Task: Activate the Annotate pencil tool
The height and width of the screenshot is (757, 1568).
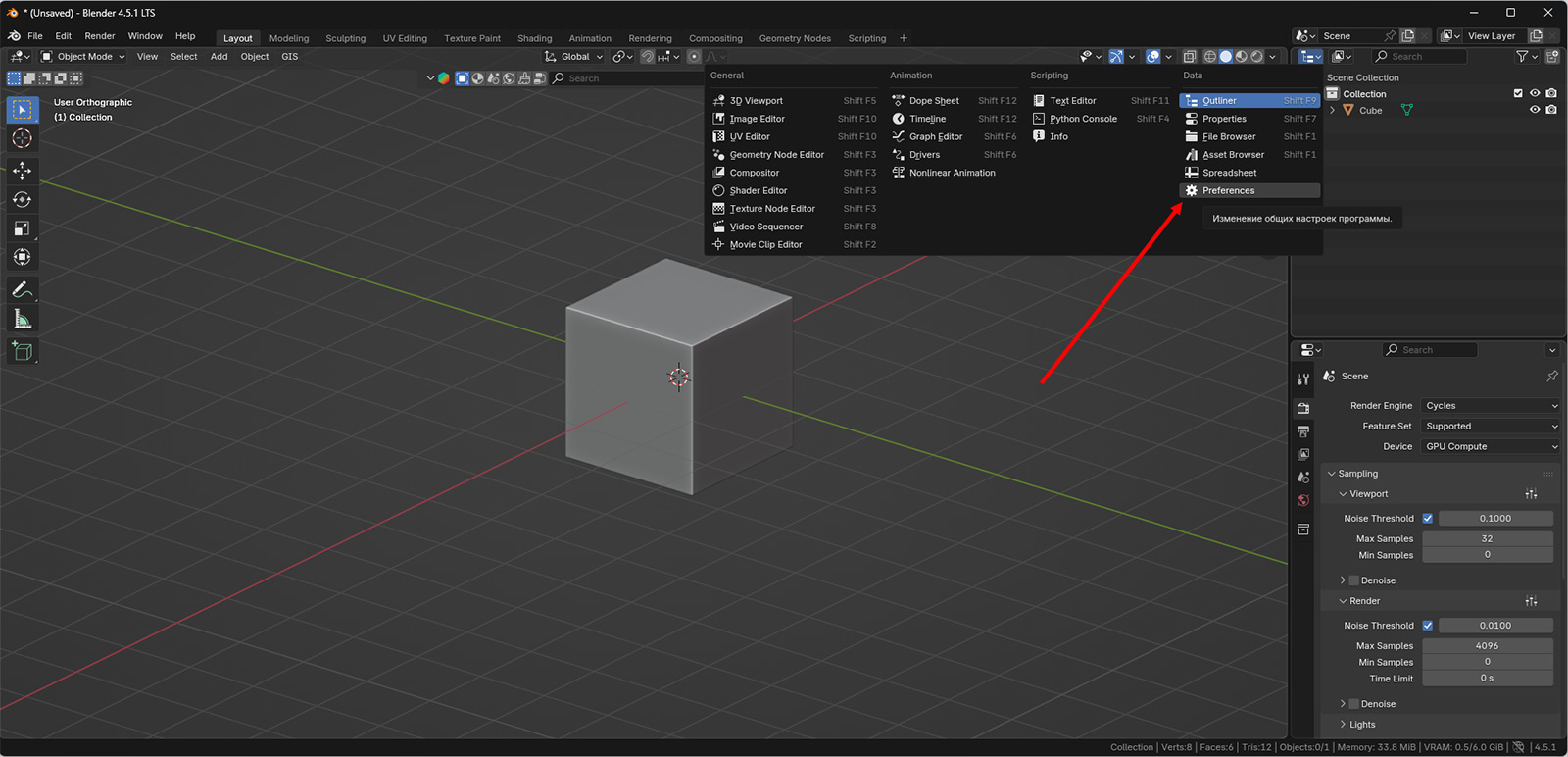Action: pyautogui.click(x=22, y=290)
